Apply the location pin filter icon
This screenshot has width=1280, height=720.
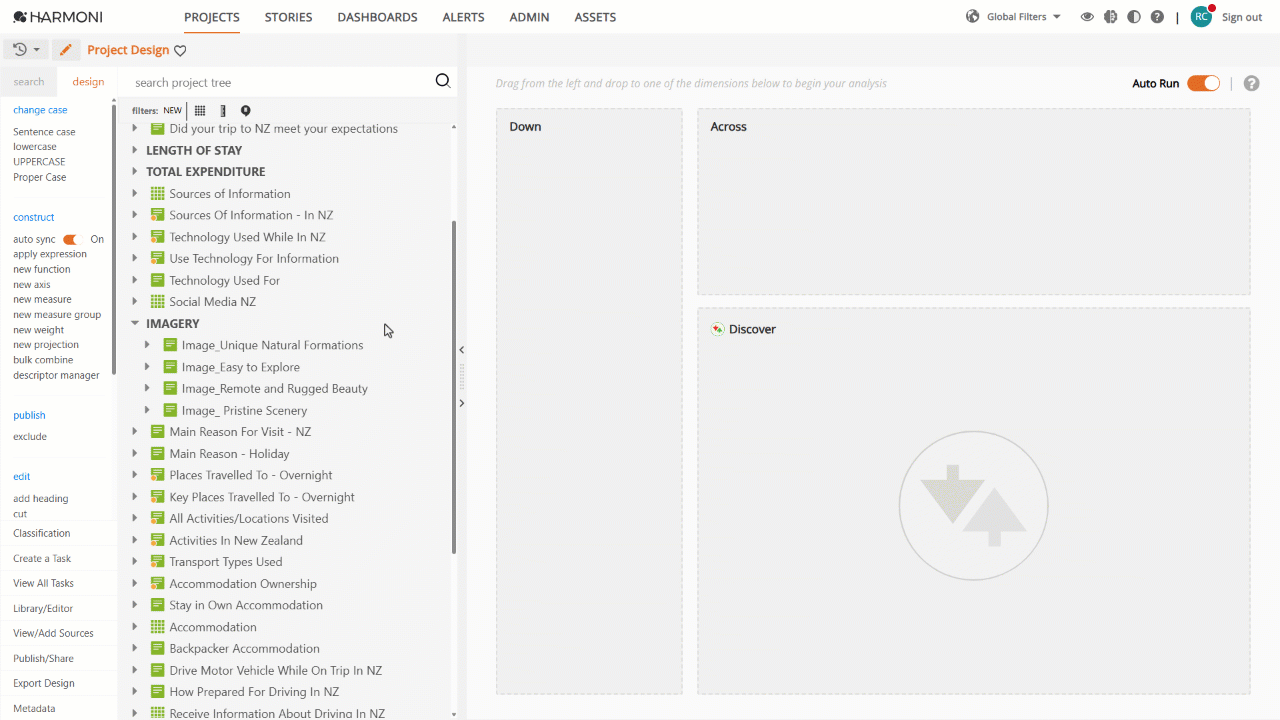point(246,111)
